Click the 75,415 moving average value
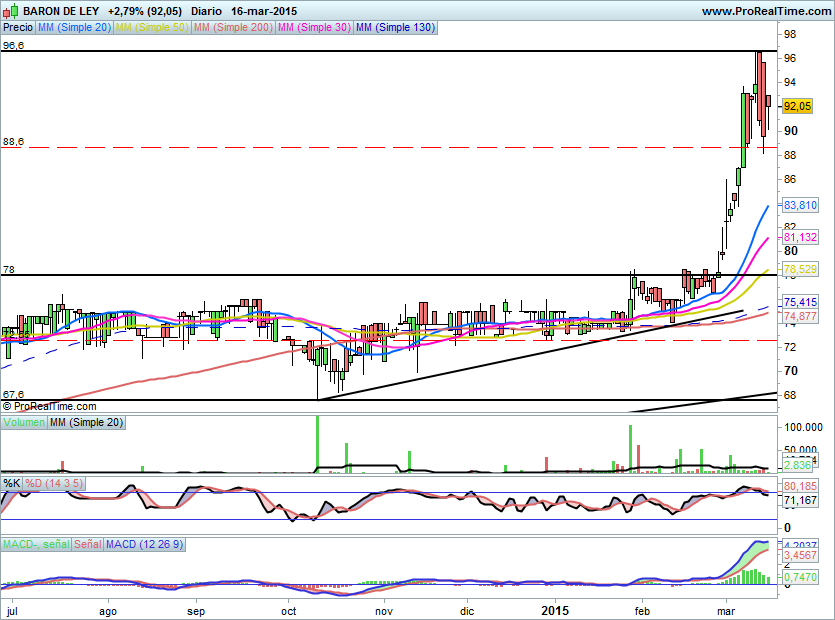Viewport: 835px width, 620px height. [800, 302]
